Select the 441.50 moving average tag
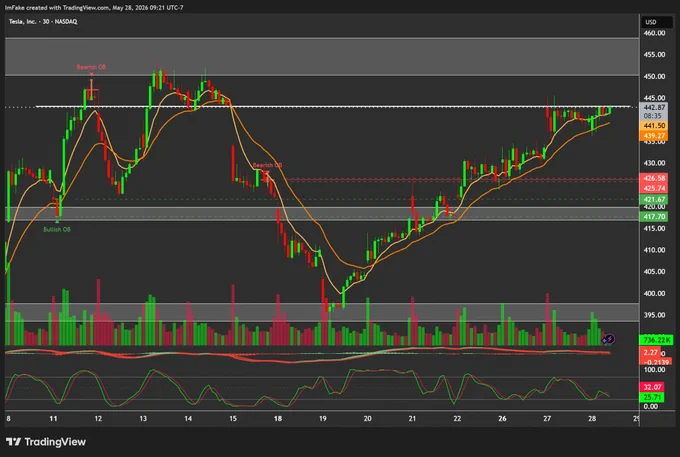This screenshot has height=457, width=680. click(x=654, y=125)
